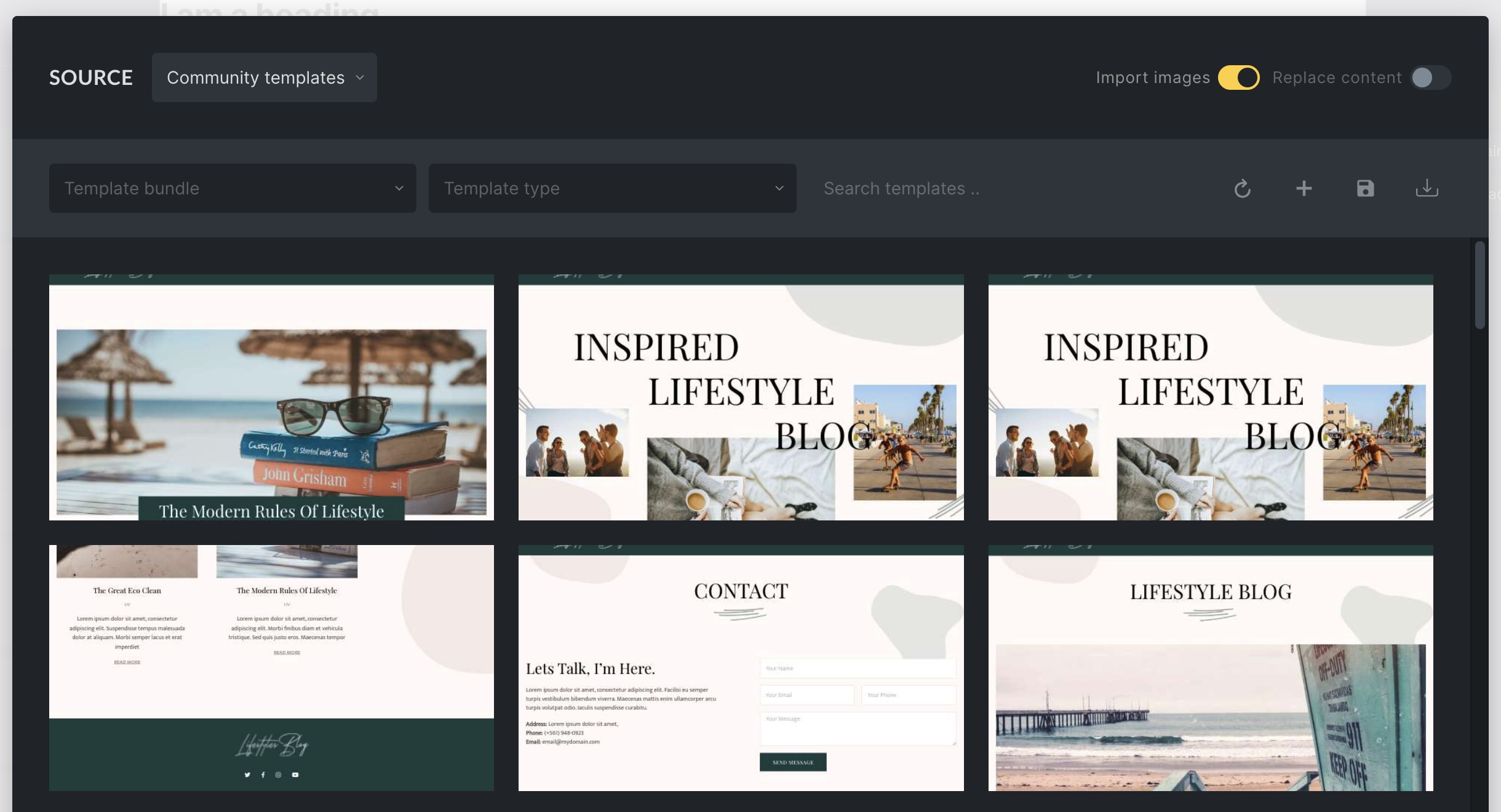
Task: Expand the Template type dropdown
Action: click(x=612, y=188)
